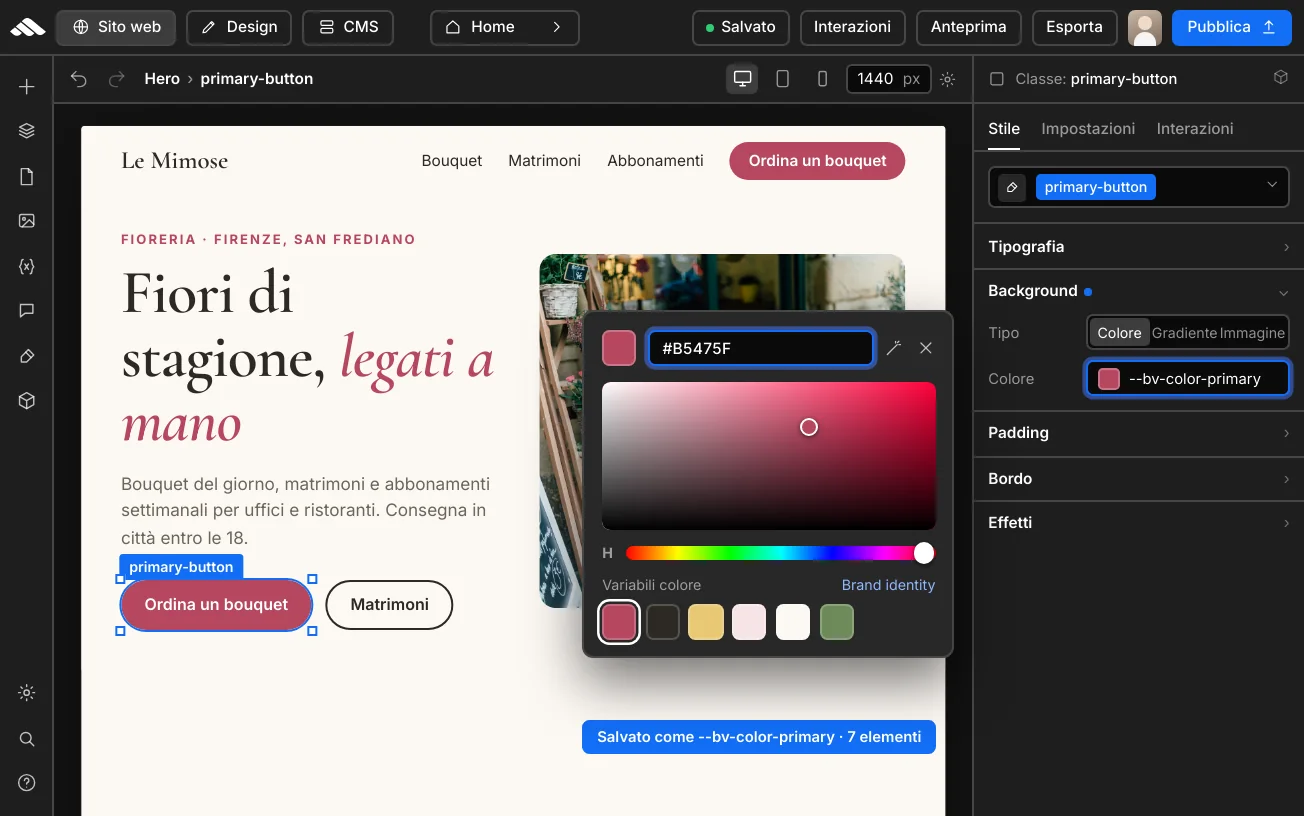Click the eyedropper wand icon in the color picker
Screen dimensions: 1304x816
point(894,348)
